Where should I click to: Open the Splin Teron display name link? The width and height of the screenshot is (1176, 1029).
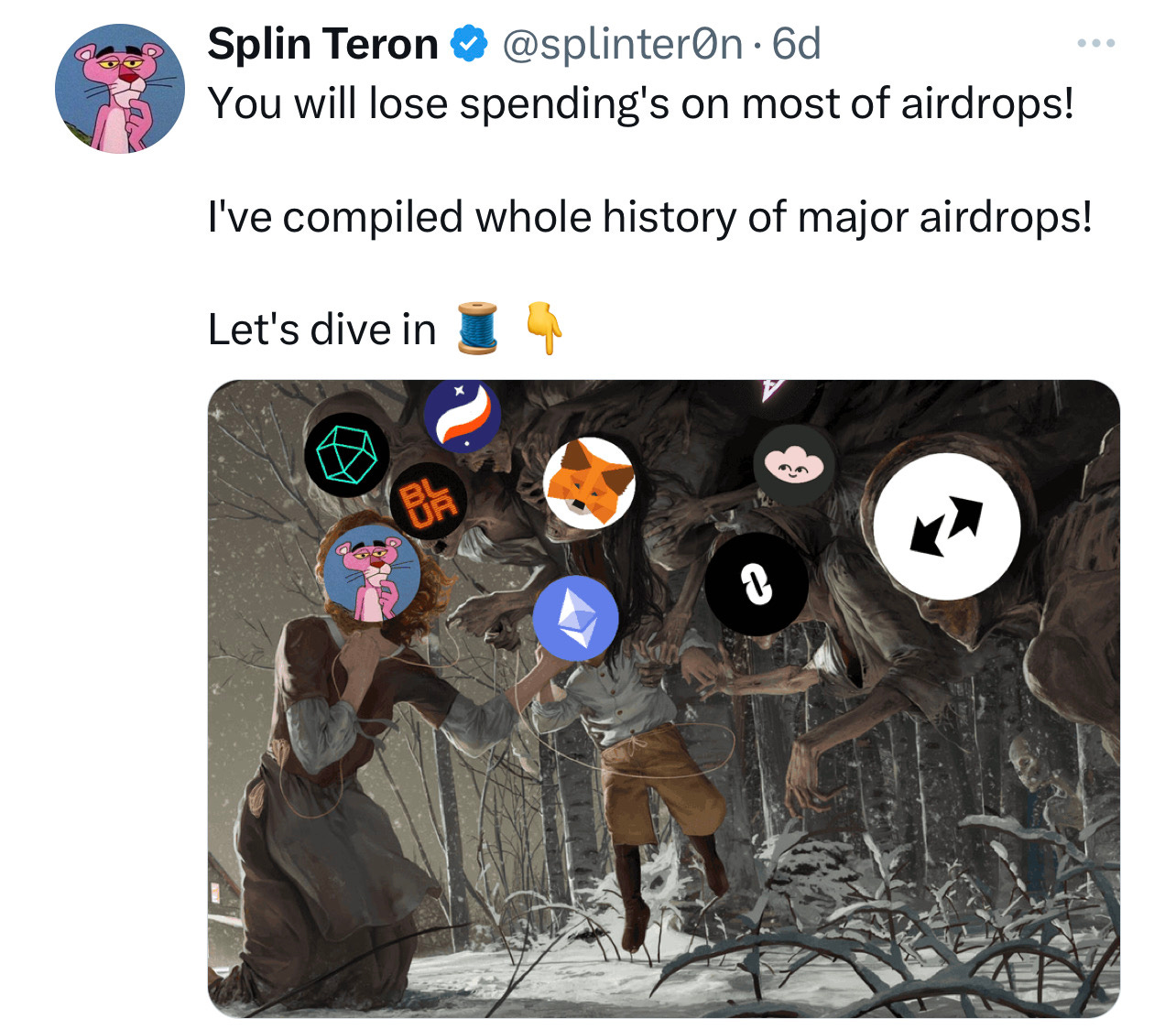tap(323, 44)
